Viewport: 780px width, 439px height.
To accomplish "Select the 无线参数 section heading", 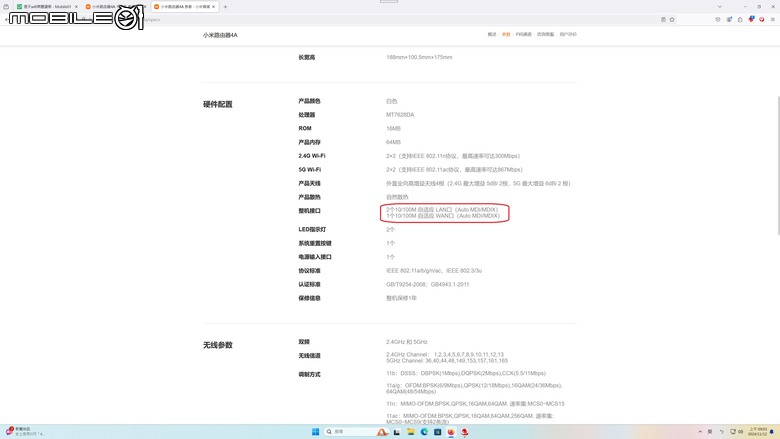I will tap(217, 345).
